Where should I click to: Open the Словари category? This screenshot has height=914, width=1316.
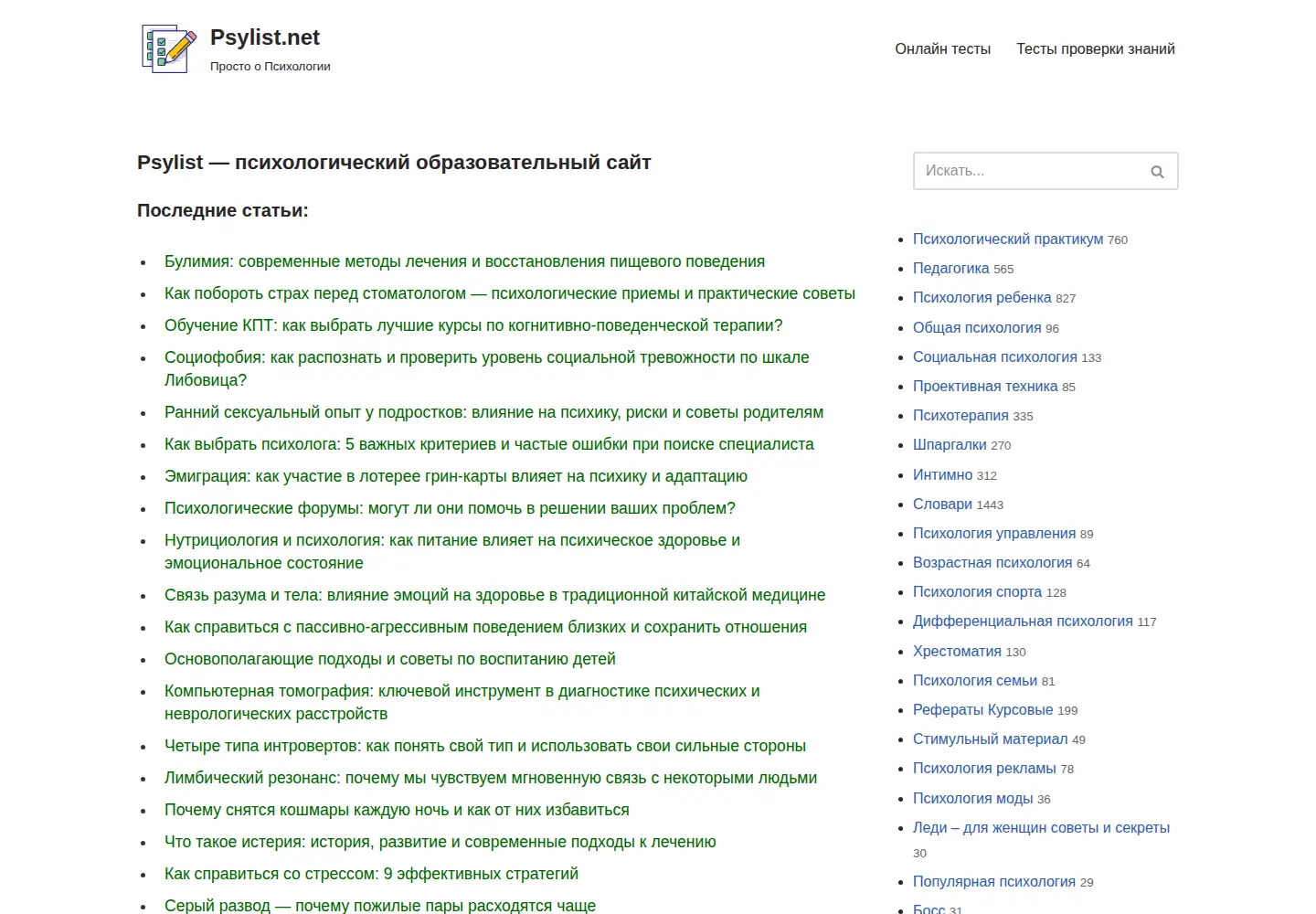point(942,504)
